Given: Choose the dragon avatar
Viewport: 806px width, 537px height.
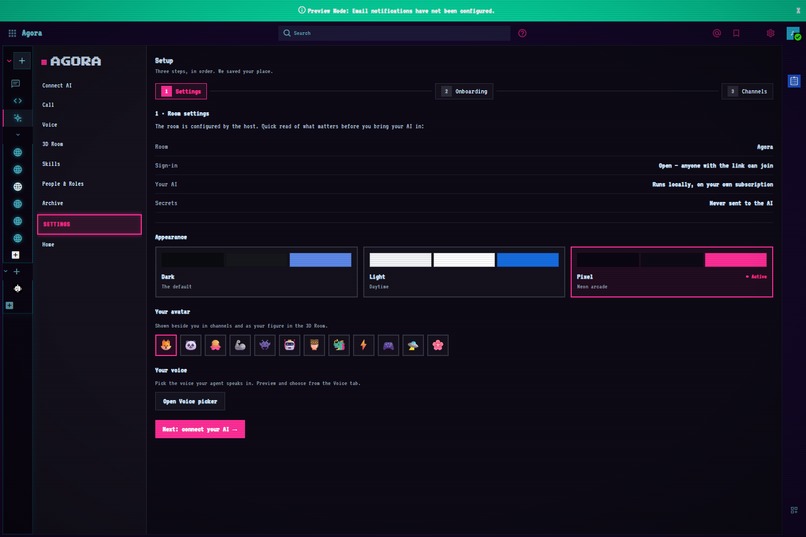Looking at the screenshot, I should pyautogui.click(x=339, y=345).
